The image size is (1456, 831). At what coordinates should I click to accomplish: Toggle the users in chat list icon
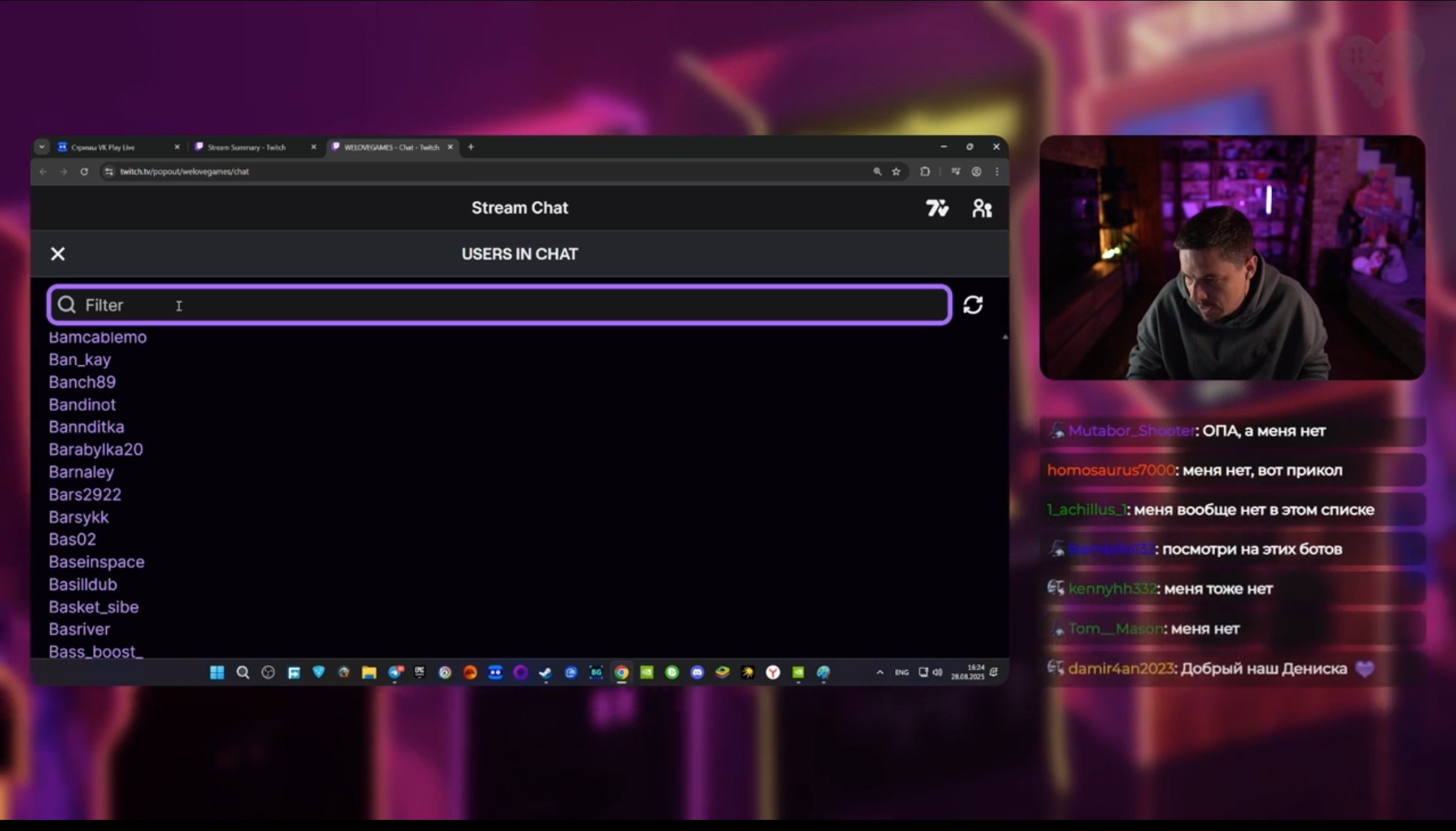pyautogui.click(x=981, y=208)
